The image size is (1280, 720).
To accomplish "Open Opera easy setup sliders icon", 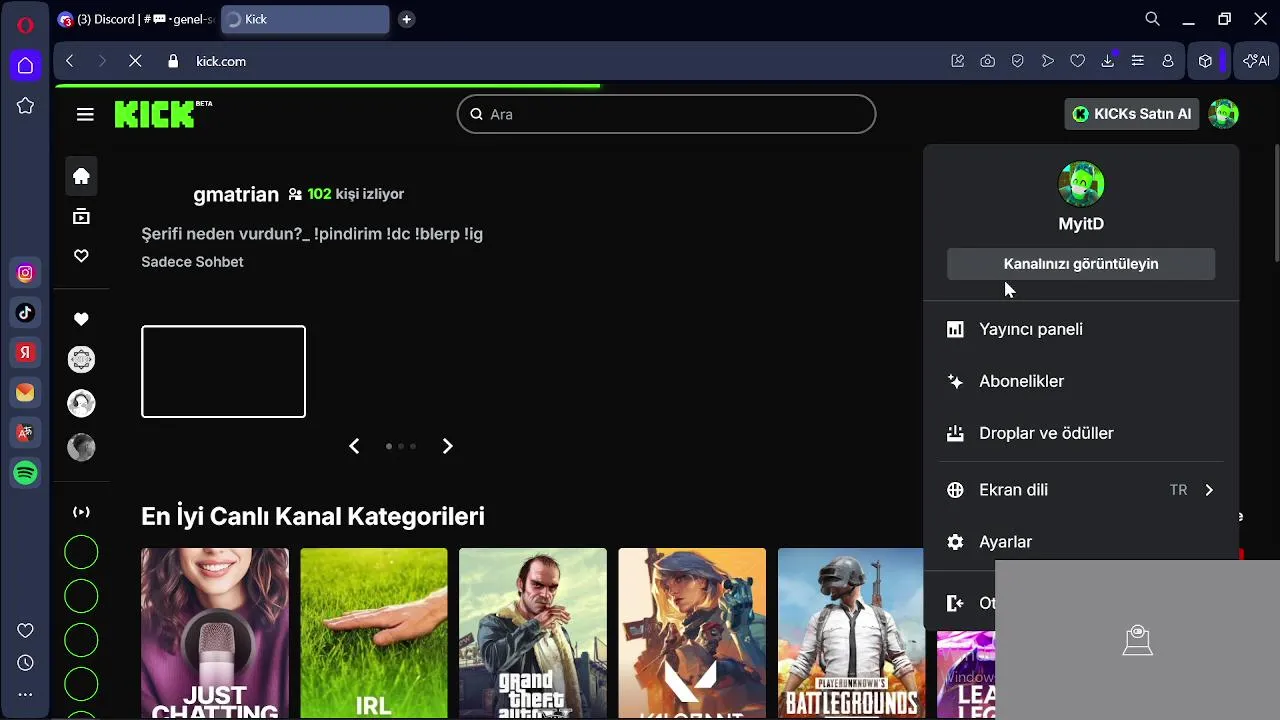I will [x=1137, y=61].
